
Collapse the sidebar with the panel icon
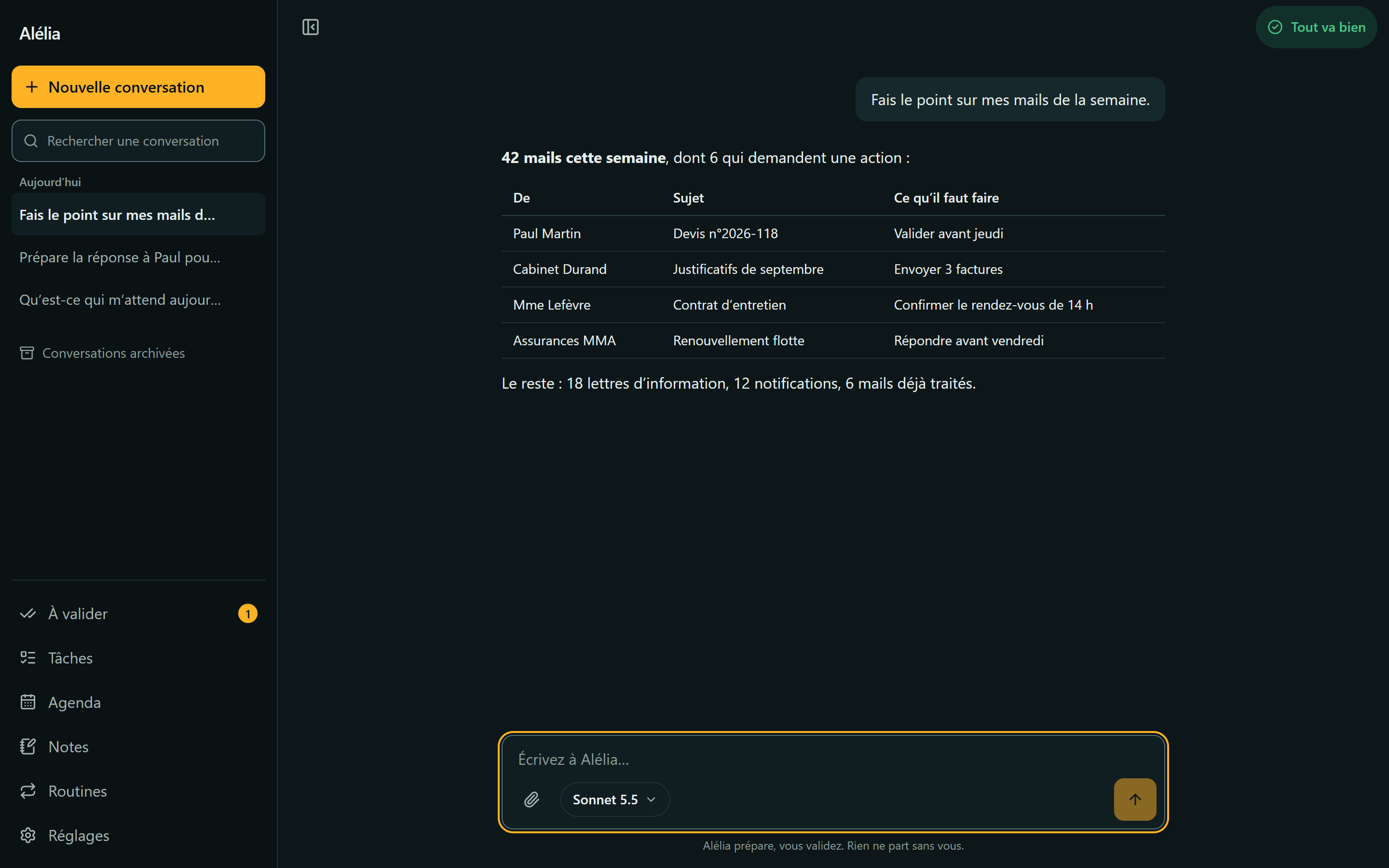[311, 27]
